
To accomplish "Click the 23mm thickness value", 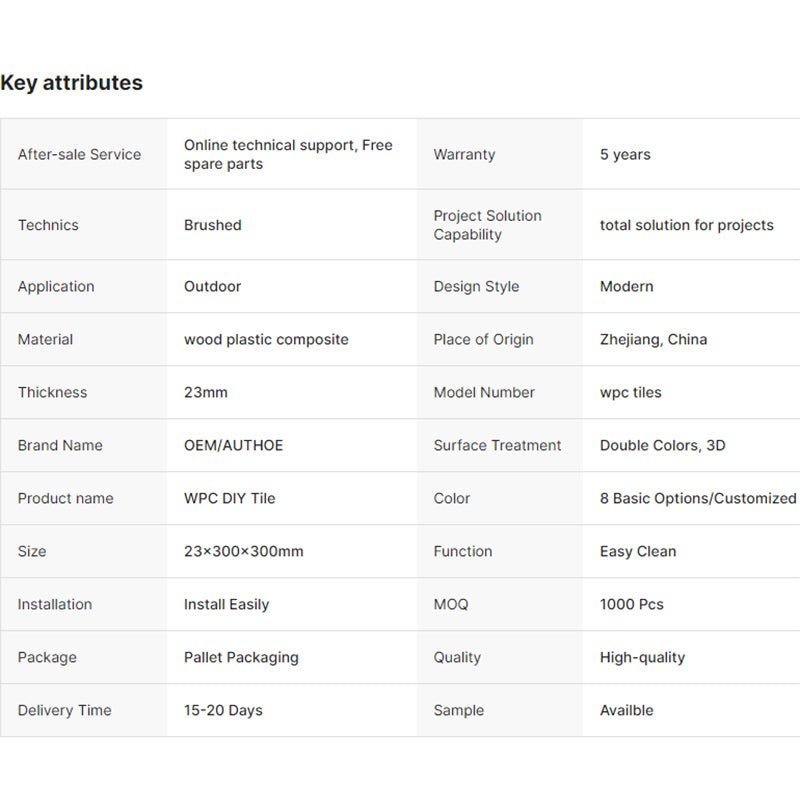I will (205, 392).
